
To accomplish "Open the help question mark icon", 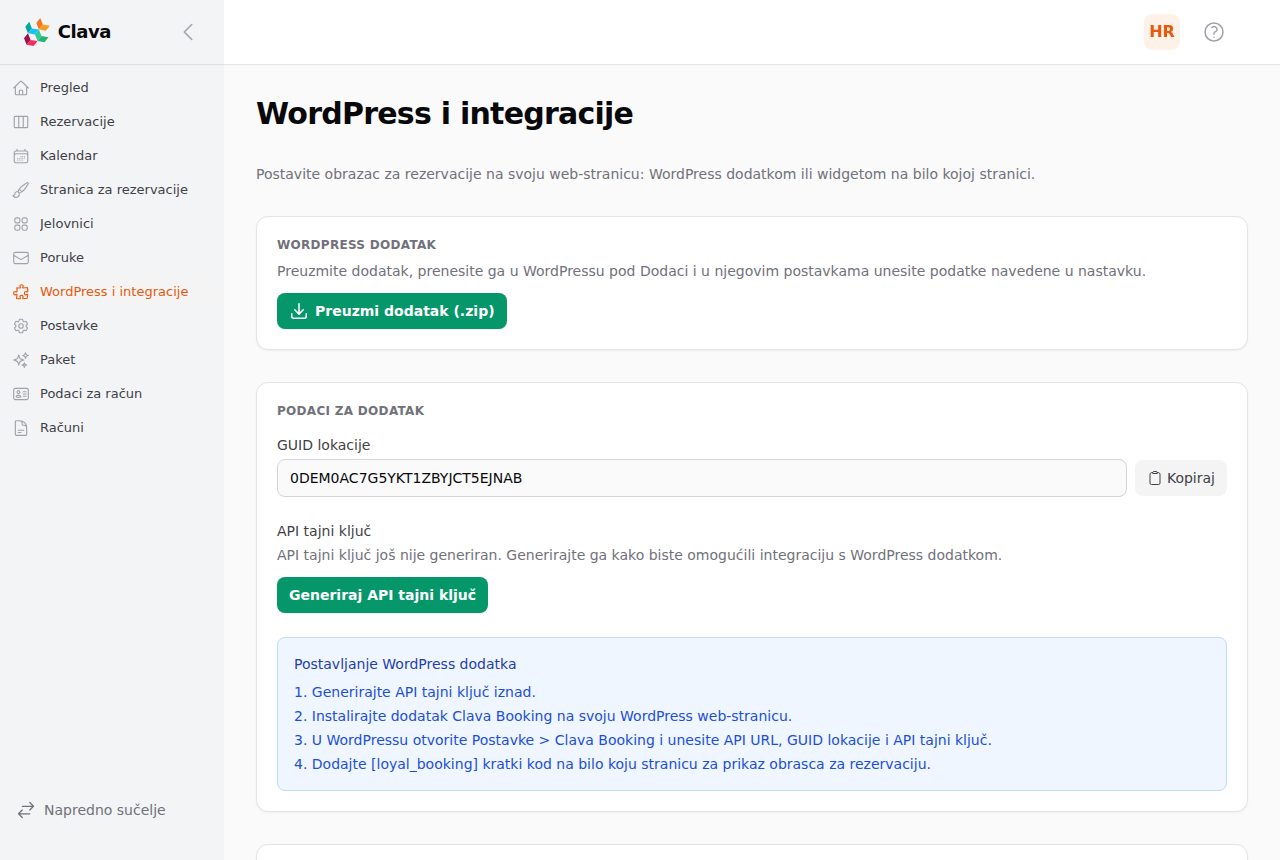I will 1214,32.
